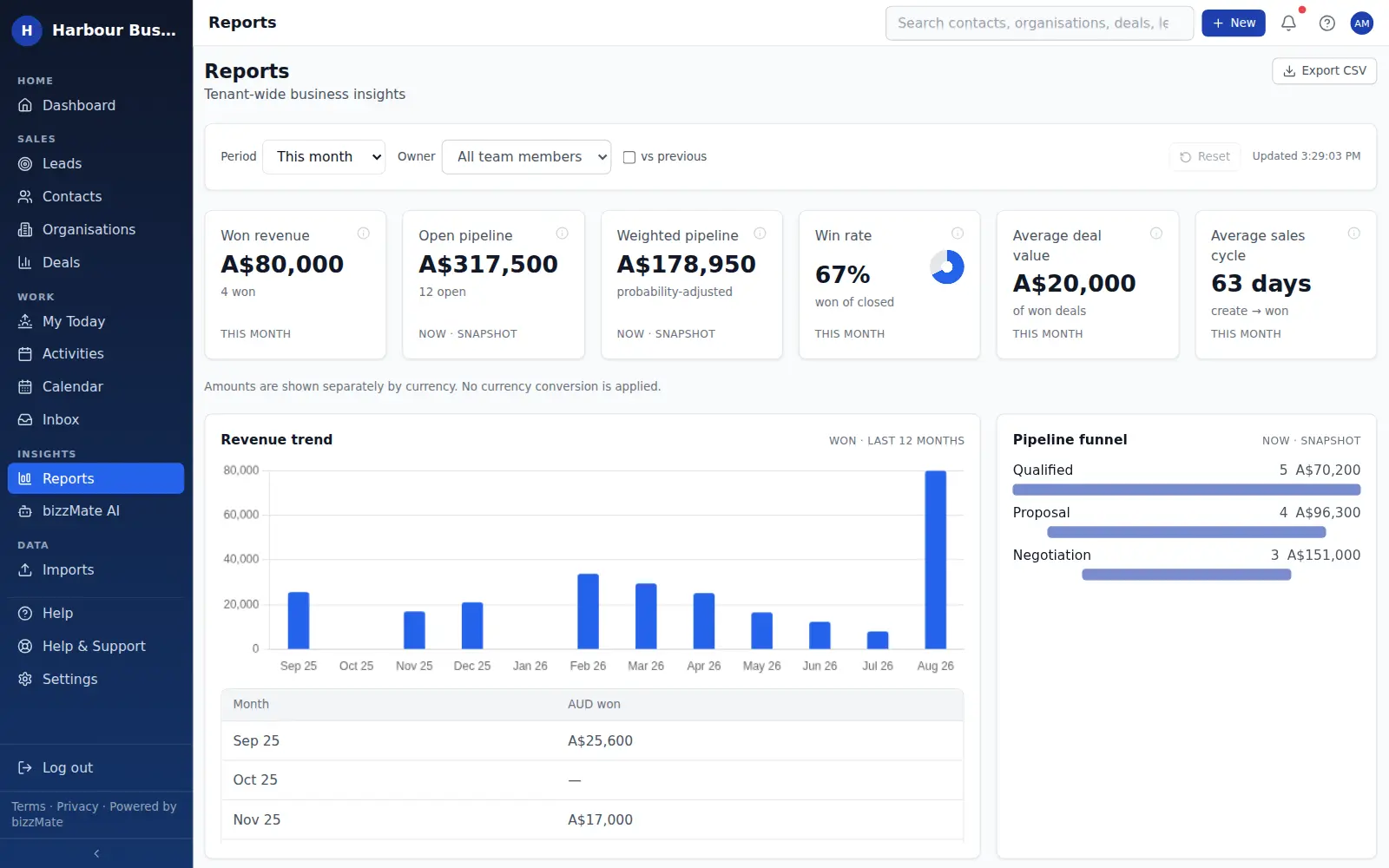Click the Qualified funnel bar
Screen dimensions: 1389x868
click(1186, 490)
